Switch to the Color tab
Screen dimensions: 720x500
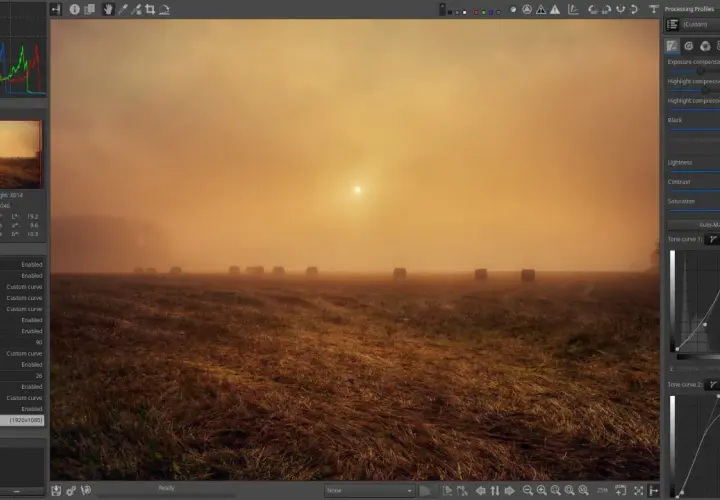(x=705, y=45)
